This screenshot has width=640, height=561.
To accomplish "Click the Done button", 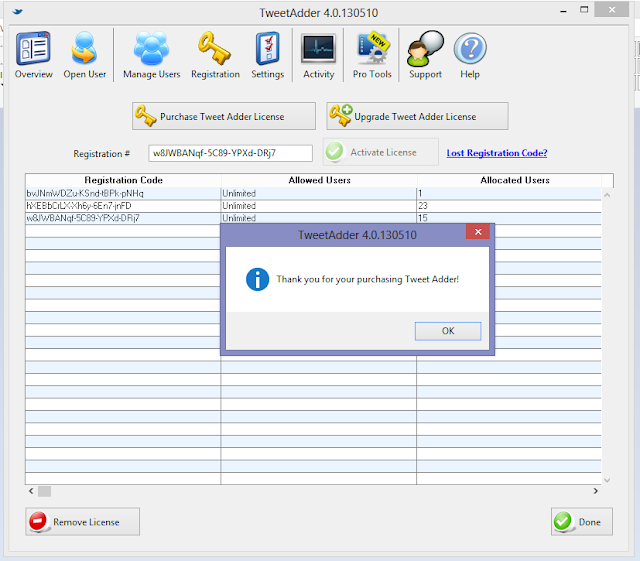I will [x=582, y=521].
